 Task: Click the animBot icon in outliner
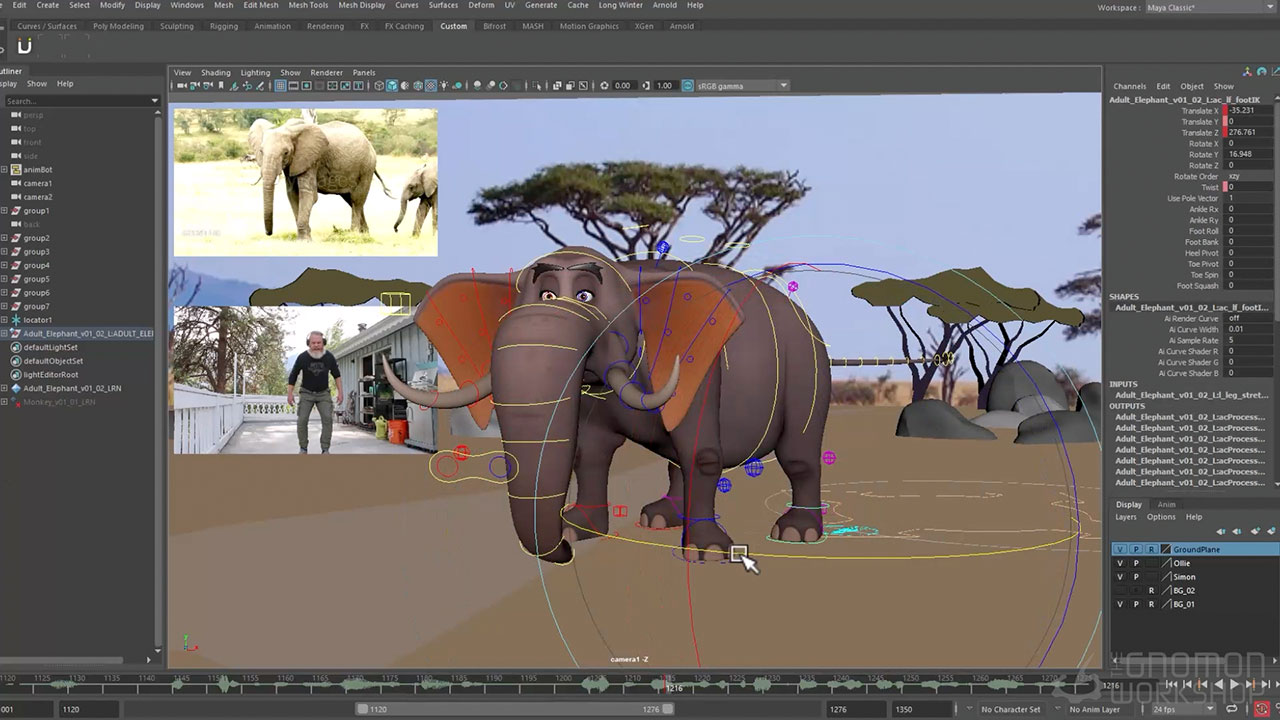16,170
